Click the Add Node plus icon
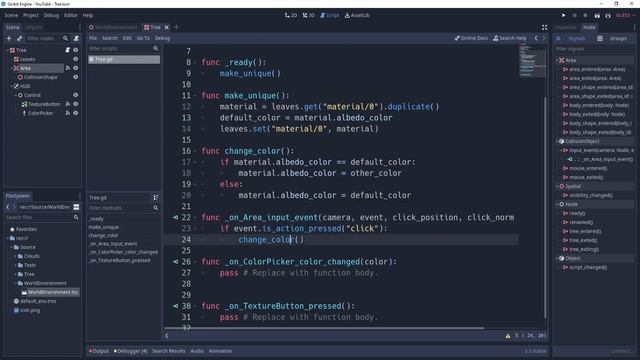640x360 pixels. 9,38
